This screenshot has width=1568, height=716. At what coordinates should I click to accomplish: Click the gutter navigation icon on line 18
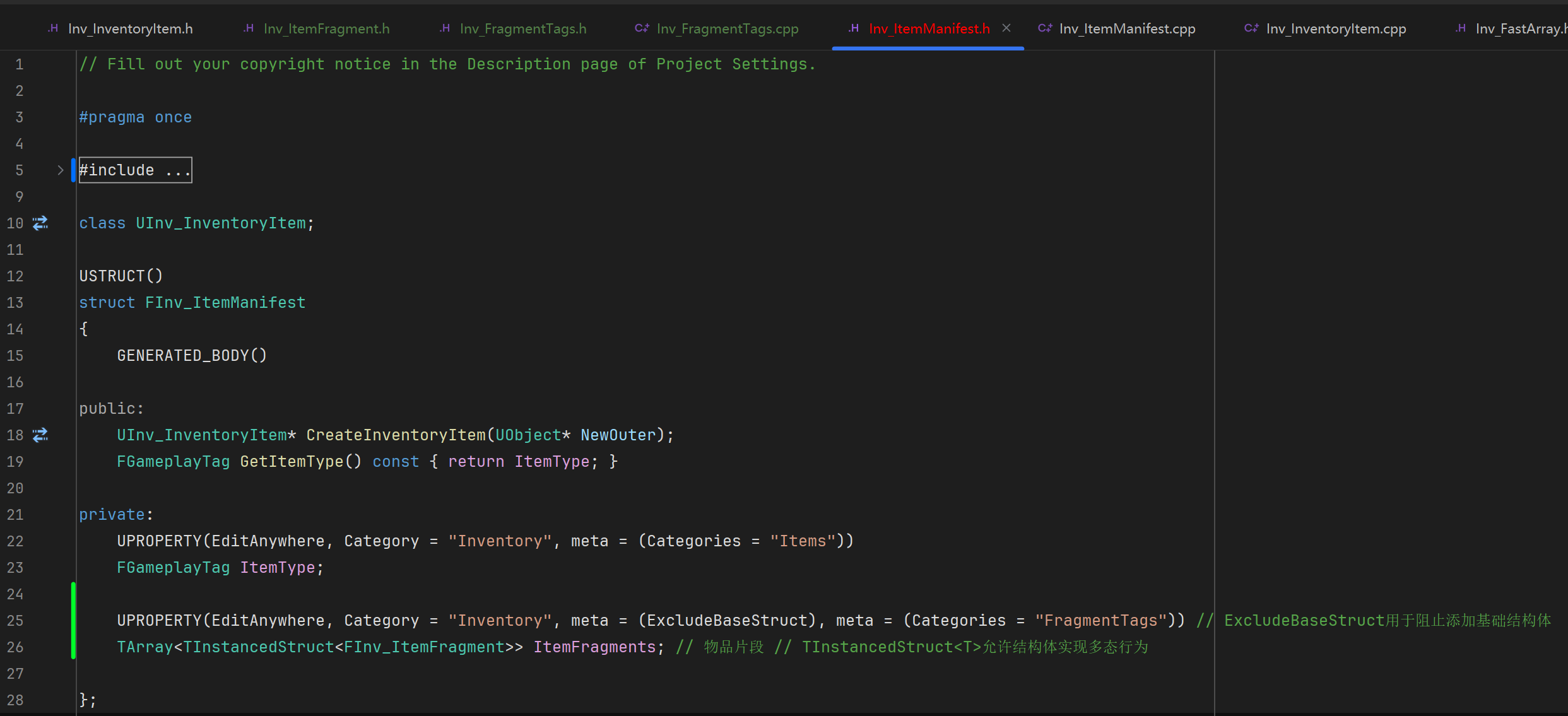pos(40,435)
